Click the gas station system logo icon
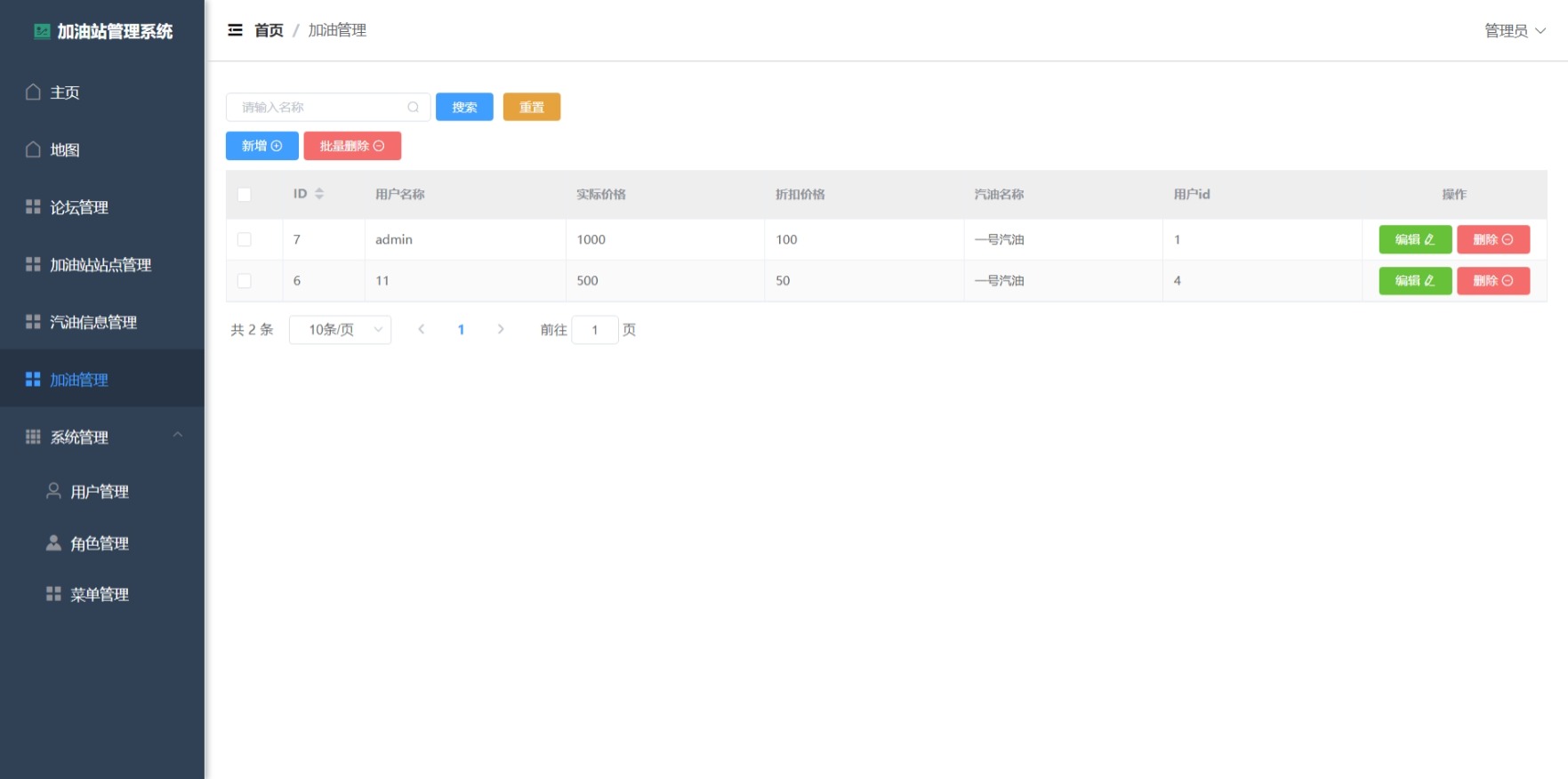This screenshot has height=779, width=1568. 42,31
